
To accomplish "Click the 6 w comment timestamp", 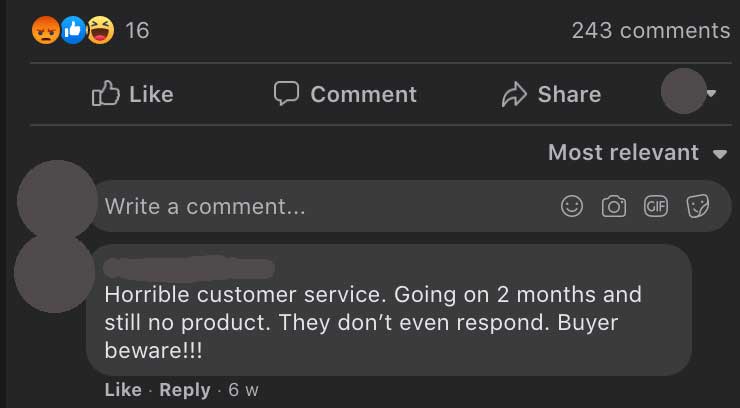I will tap(243, 390).
